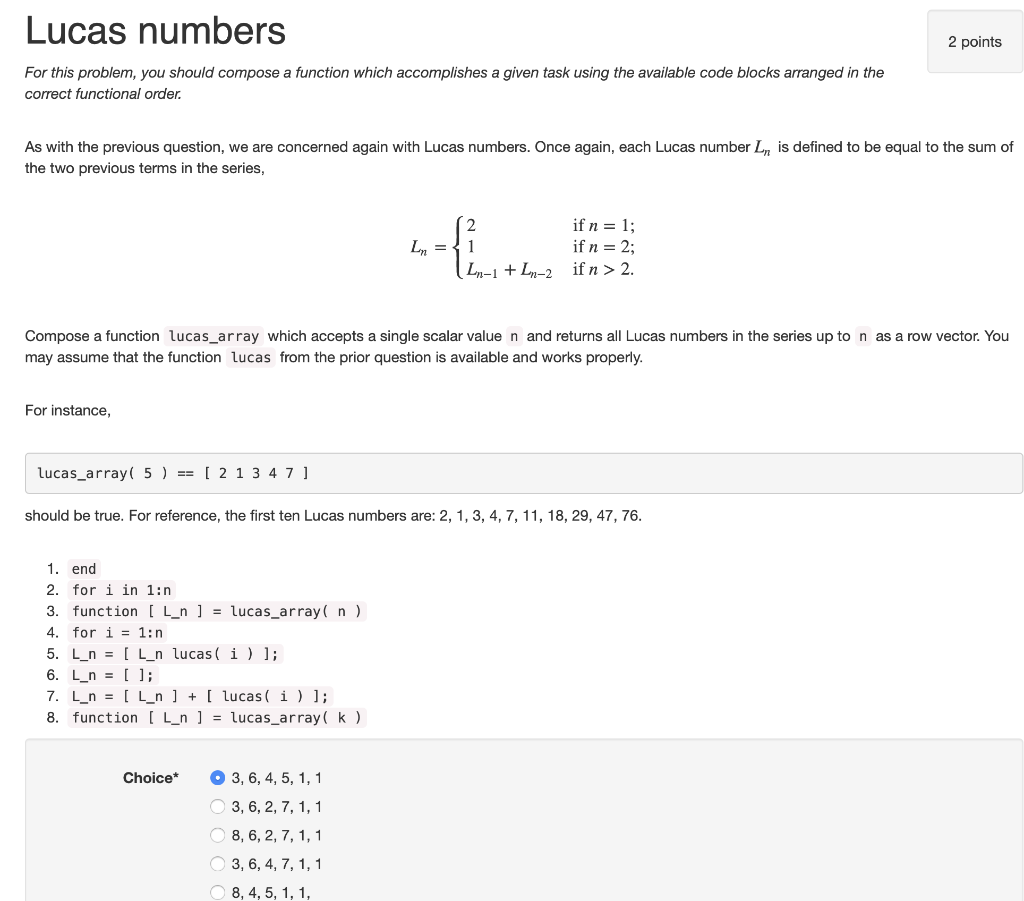Select the radio option "8, 6, 2, 7, 1, 1"
This screenshot has width=1024, height=901.
coord(218,835)
